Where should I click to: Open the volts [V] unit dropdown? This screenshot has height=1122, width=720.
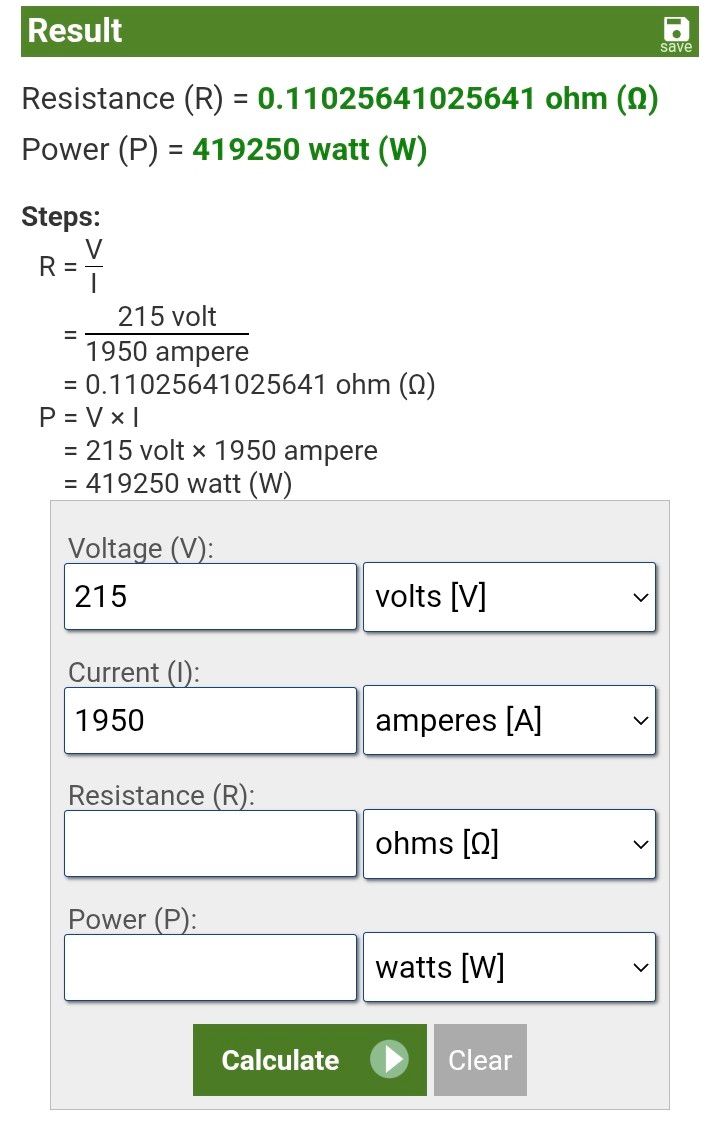tap(509, 597)
